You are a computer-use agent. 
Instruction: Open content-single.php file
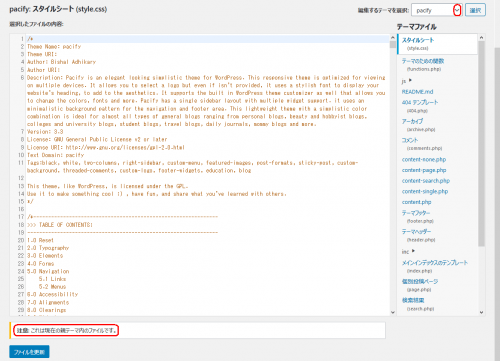point(425,191)
